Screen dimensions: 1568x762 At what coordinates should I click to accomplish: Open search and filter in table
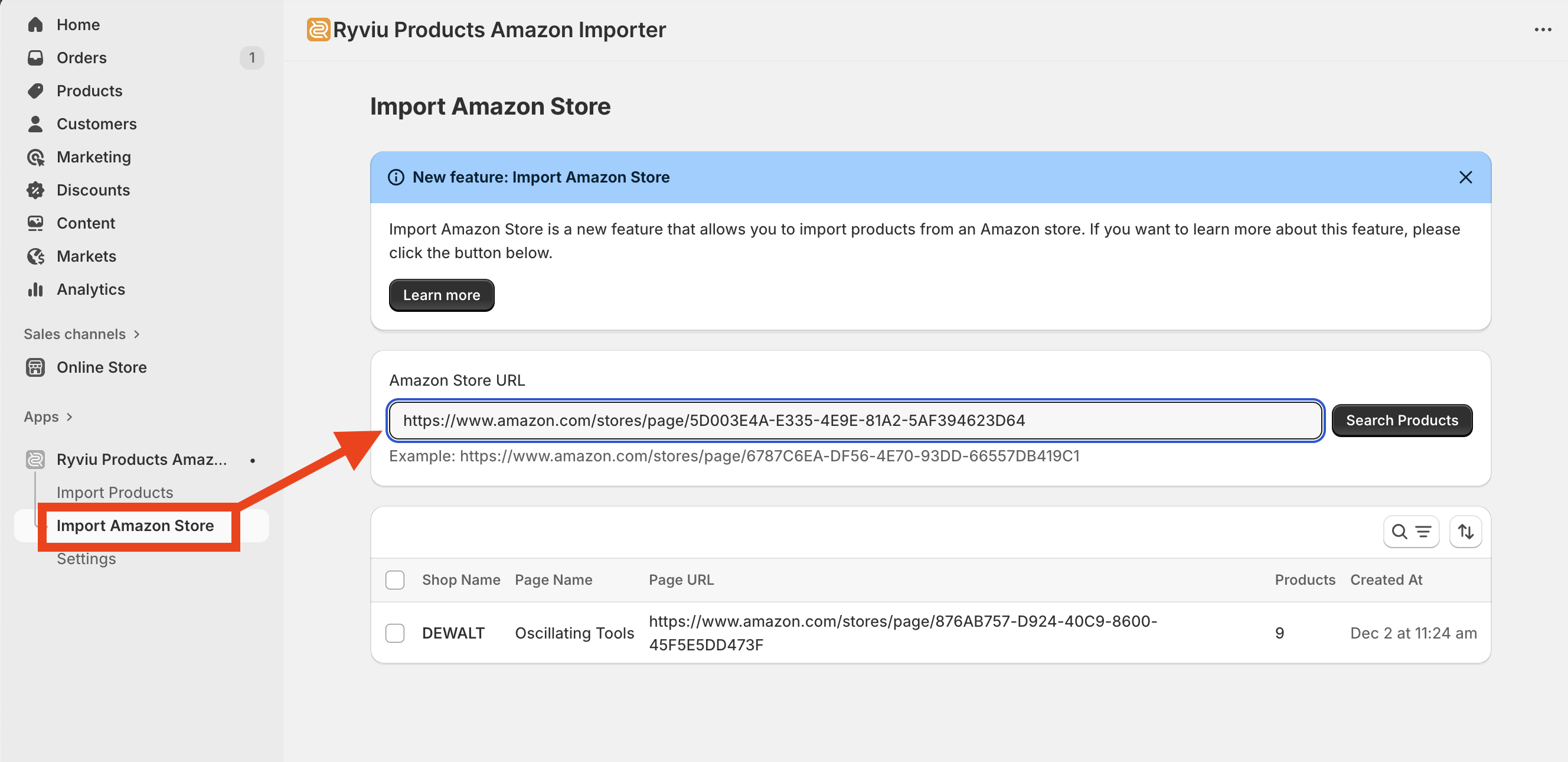click(x=1410, y=532)
